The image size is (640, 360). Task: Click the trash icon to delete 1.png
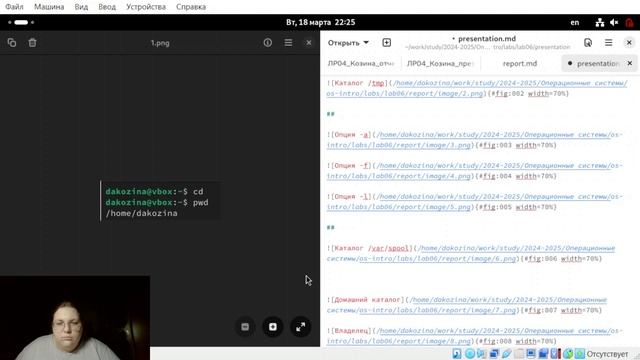tap(33, 42)
